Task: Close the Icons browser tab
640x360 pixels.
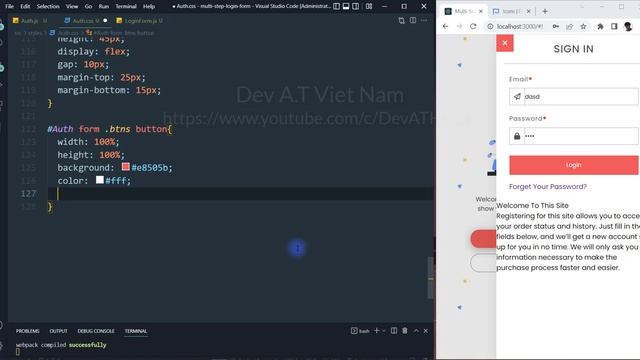Action: [x=529, y=11]
